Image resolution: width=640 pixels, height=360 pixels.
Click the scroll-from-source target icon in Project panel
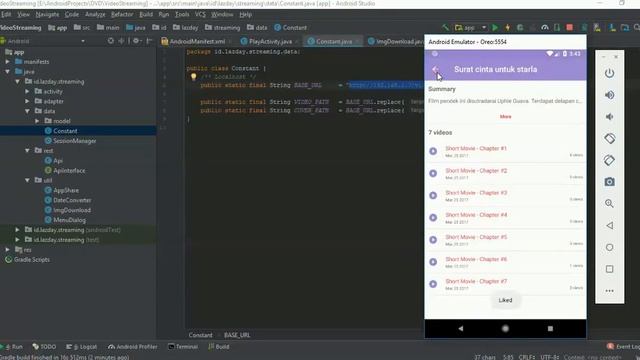tap(111, 41)
